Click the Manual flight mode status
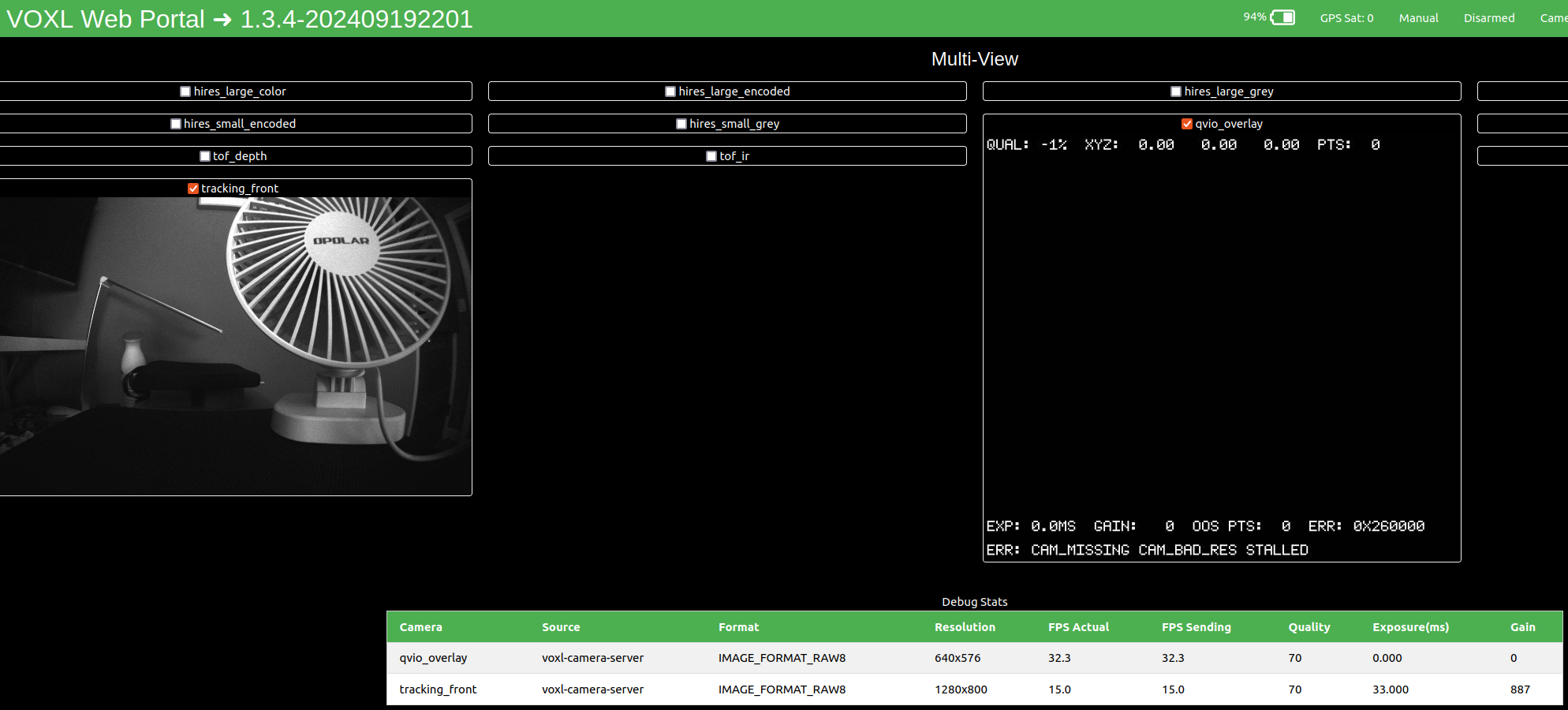Screen dimensions: 1568x710 tap(1418, 18)
